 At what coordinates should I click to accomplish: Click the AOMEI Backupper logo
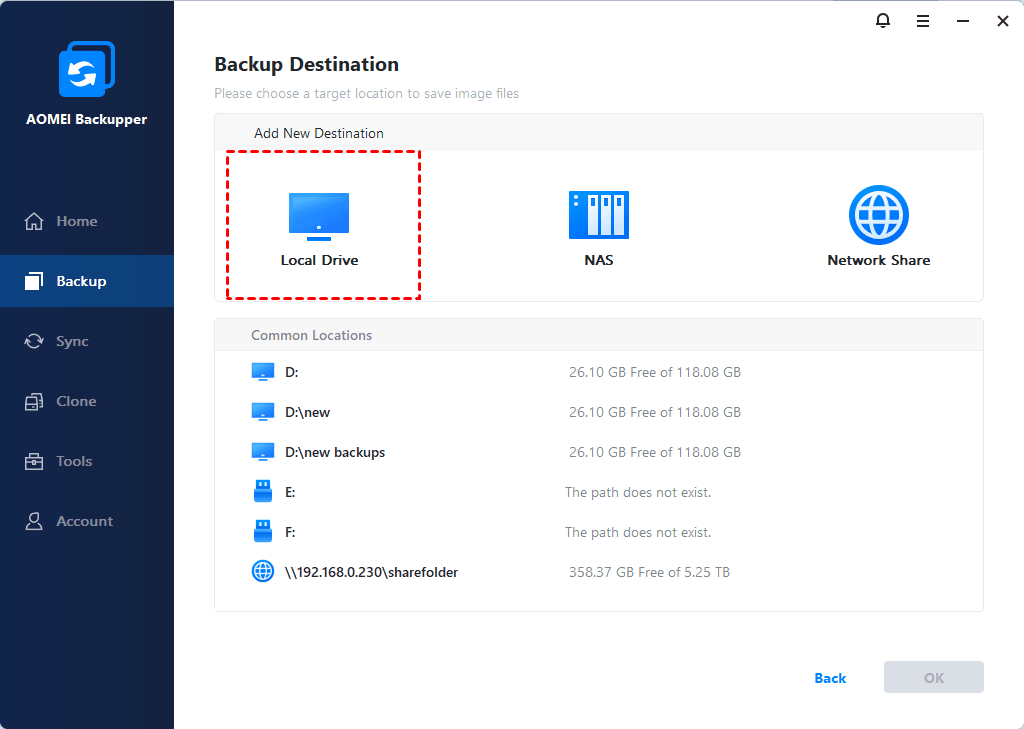[x=87, y=70]
